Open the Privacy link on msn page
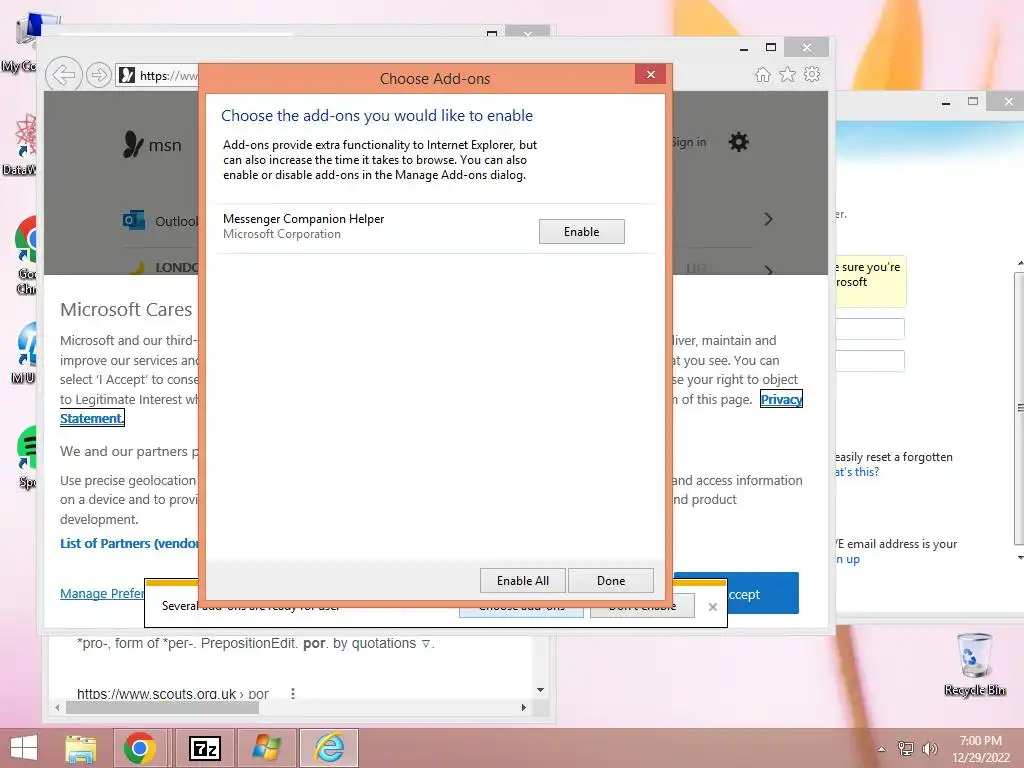This screenshot has width=1024, height=768. point(781,399)
